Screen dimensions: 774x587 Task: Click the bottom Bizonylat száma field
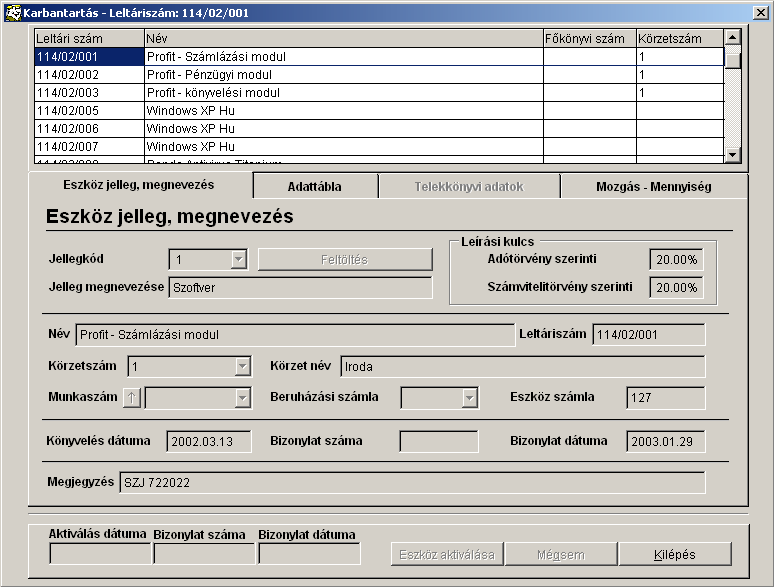[204, 553]
